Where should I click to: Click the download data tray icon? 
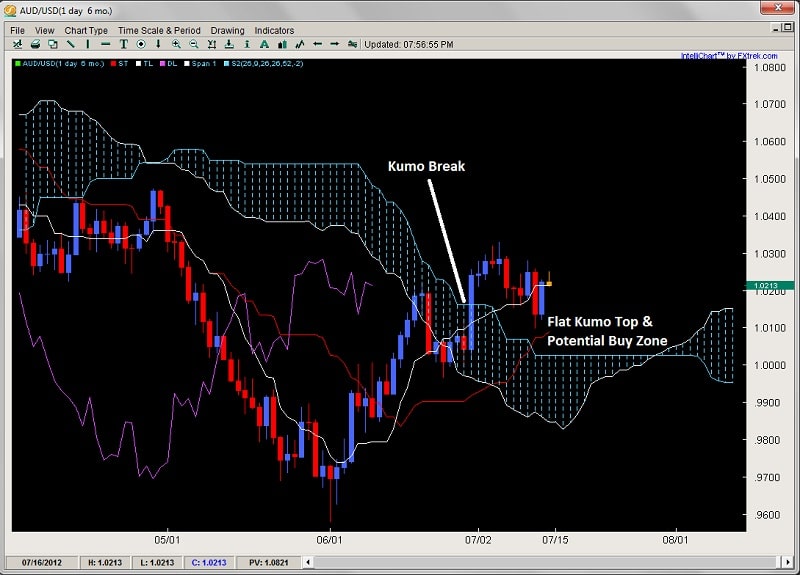coord(229,44)
